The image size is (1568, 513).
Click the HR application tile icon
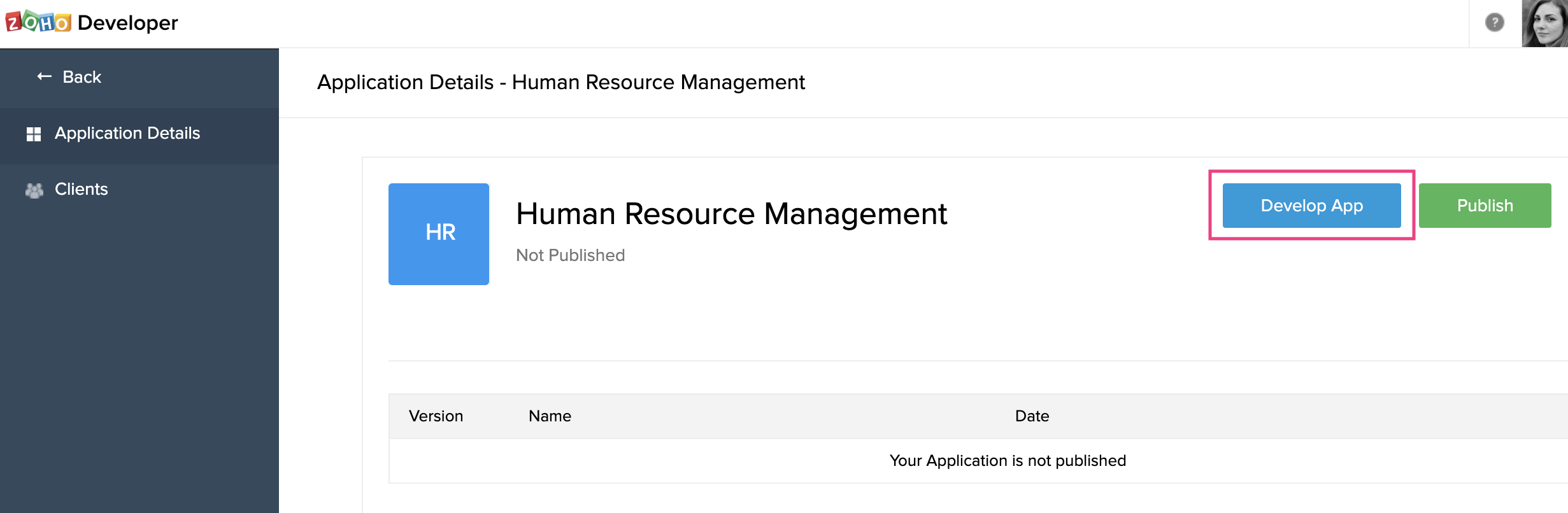coord(439,234)
